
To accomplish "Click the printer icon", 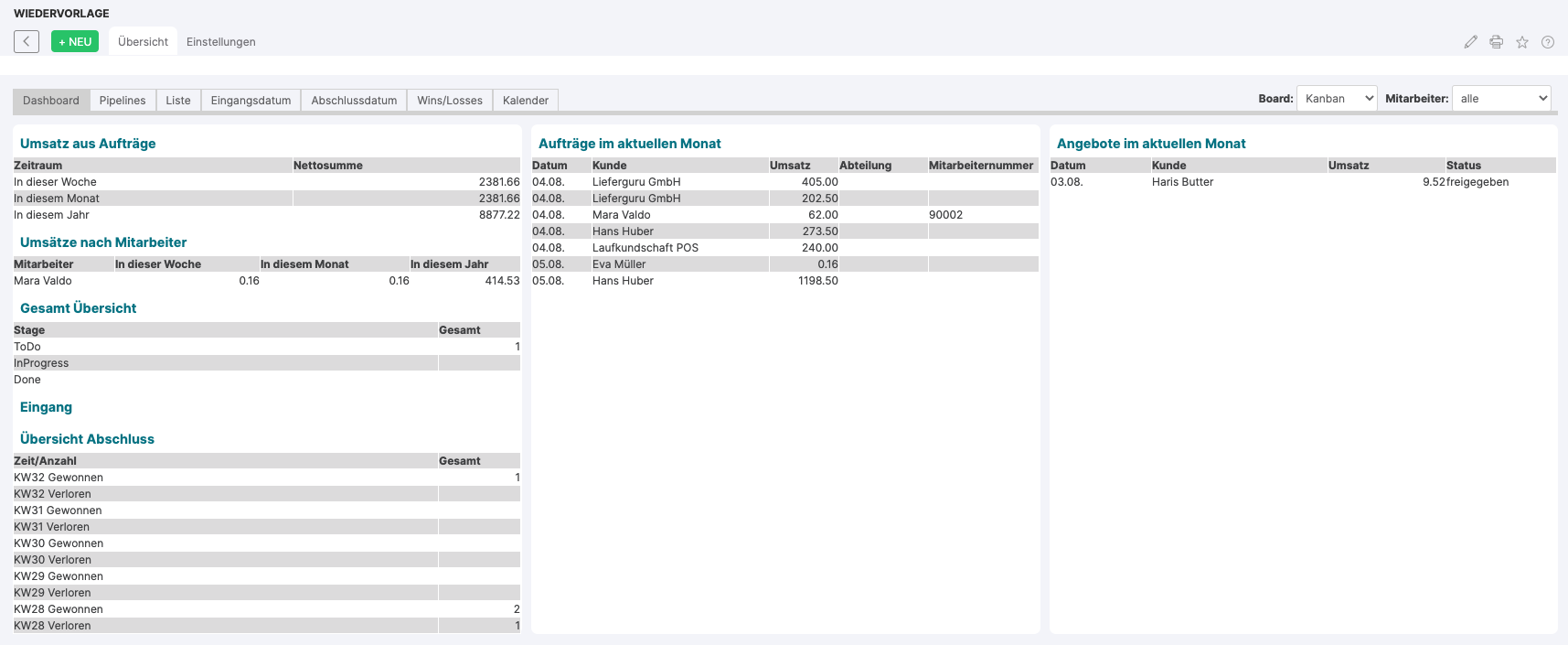I will point(1496,42).
